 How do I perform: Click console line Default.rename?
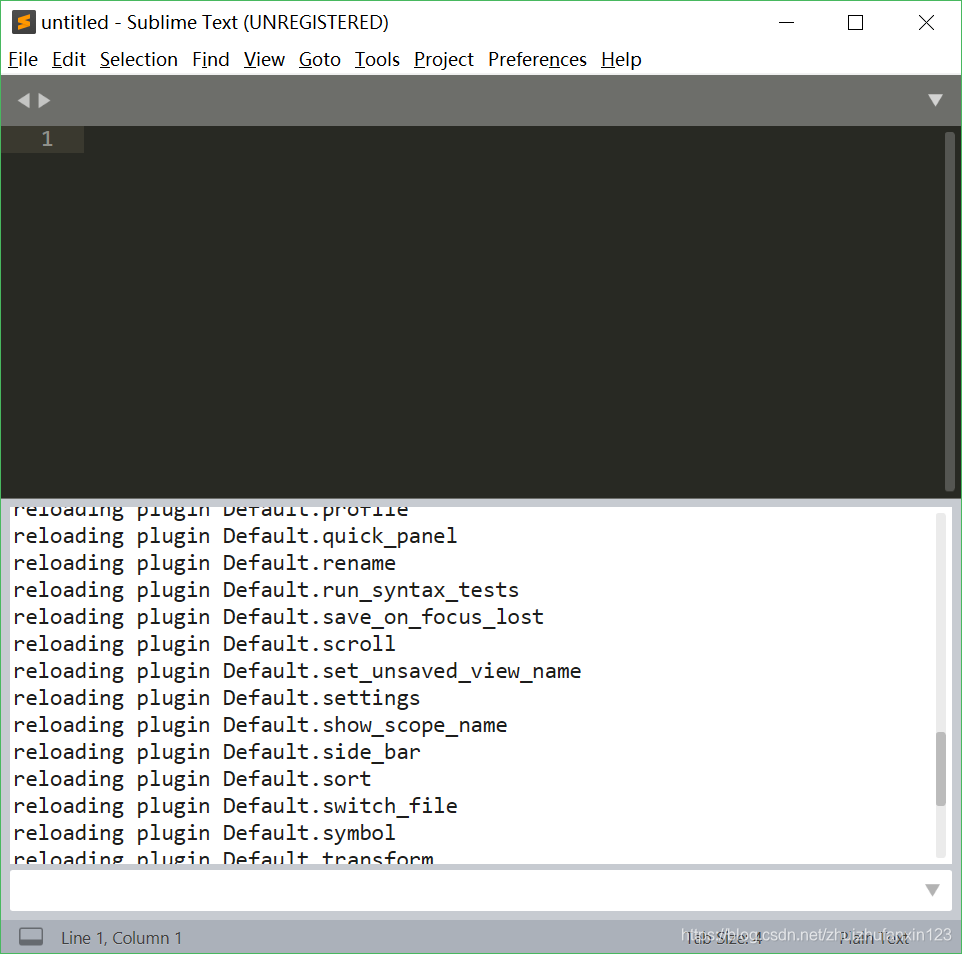pos(204,563)
